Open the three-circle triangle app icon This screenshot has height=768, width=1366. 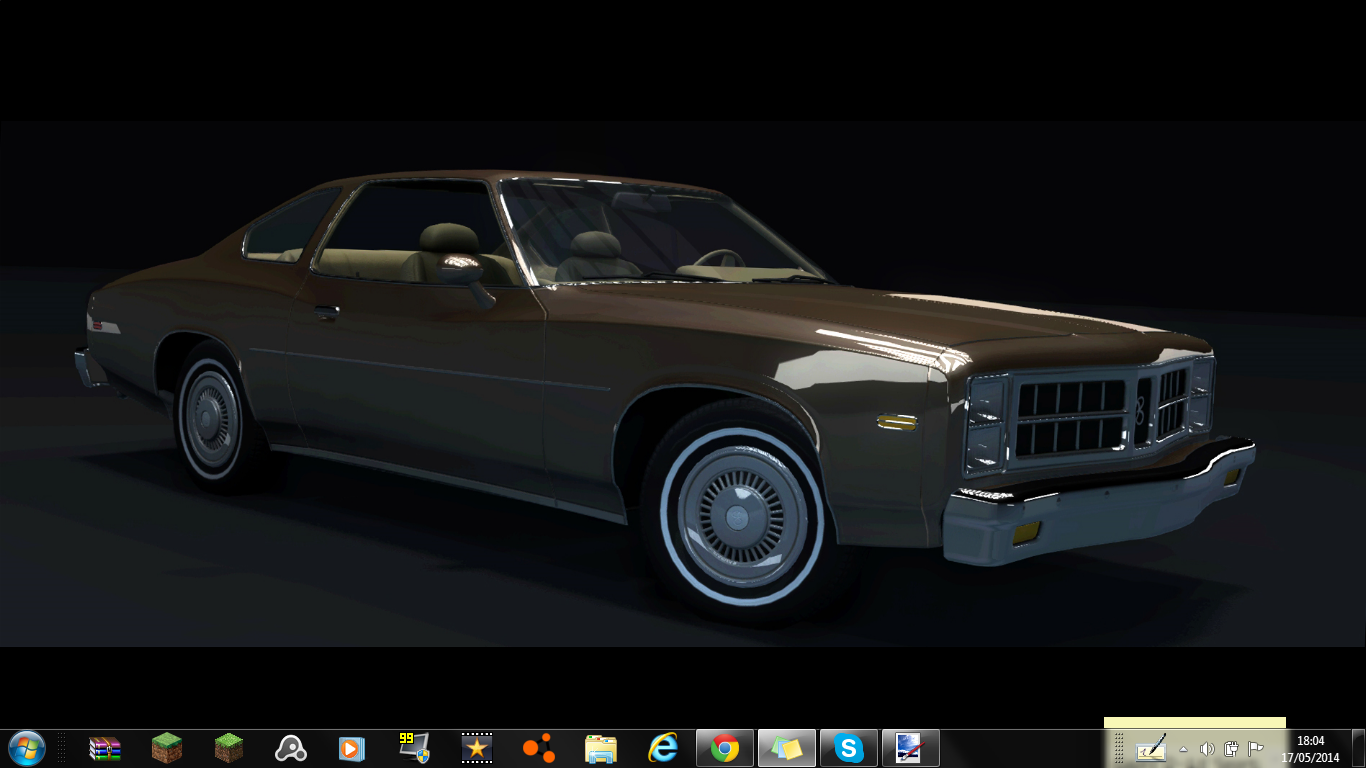[x=291, y=748]
